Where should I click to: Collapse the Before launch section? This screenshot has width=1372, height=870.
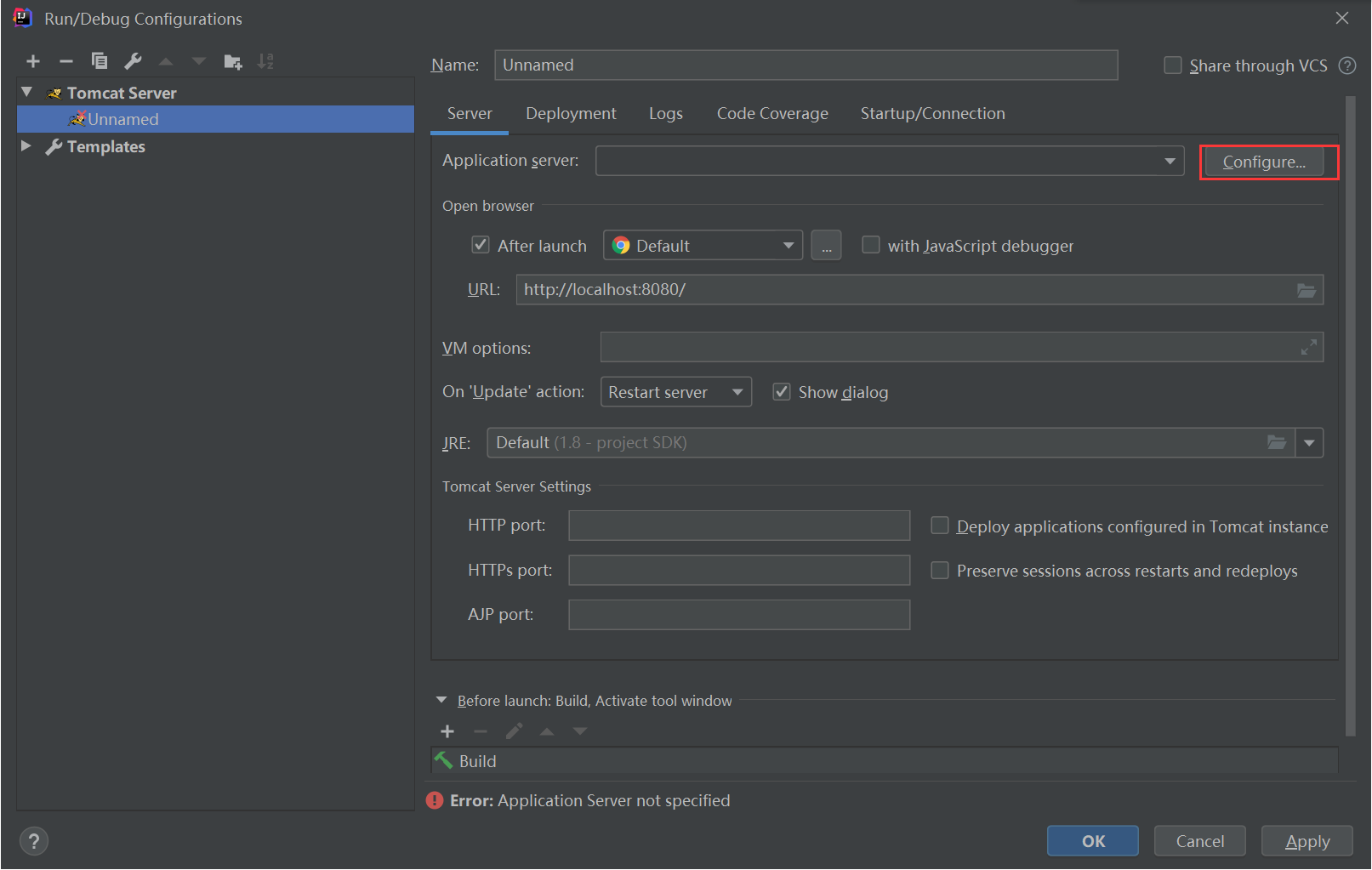441,700
